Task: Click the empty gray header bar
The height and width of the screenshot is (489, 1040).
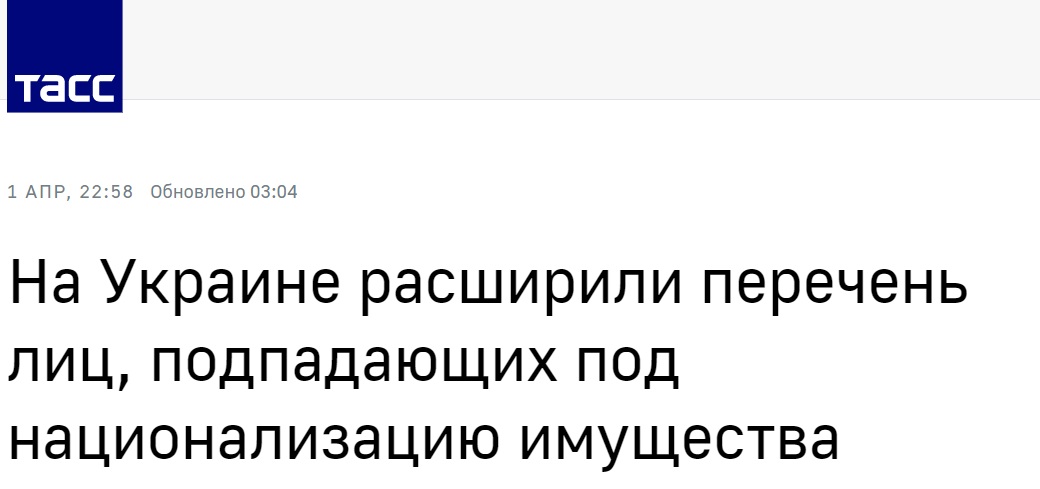Action: pos(580,50)
